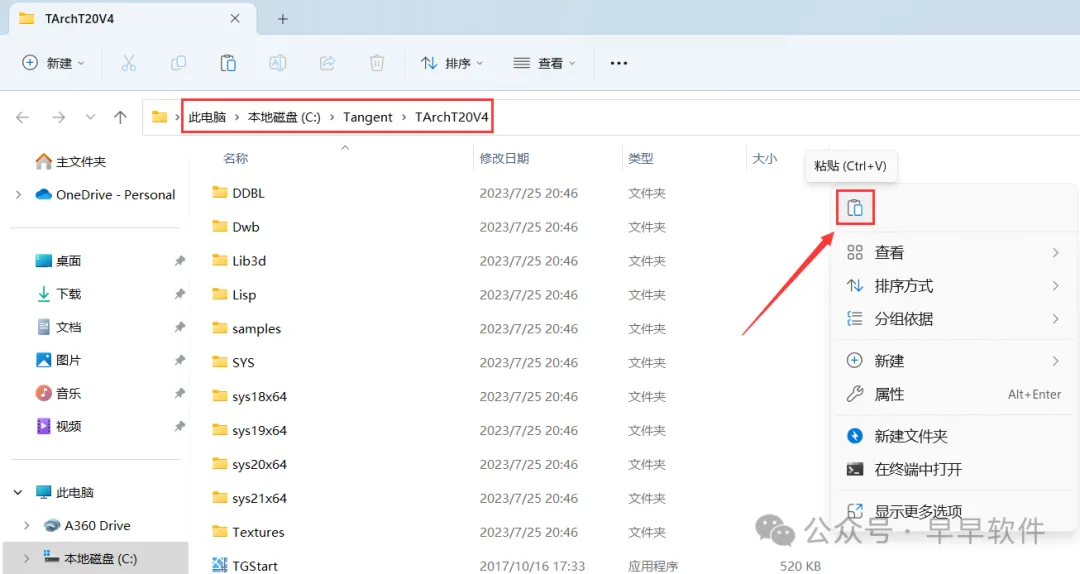Open 排序方式 submenu in context menu
Screen dimensions: 1080x574
click(x=953, y=286)
